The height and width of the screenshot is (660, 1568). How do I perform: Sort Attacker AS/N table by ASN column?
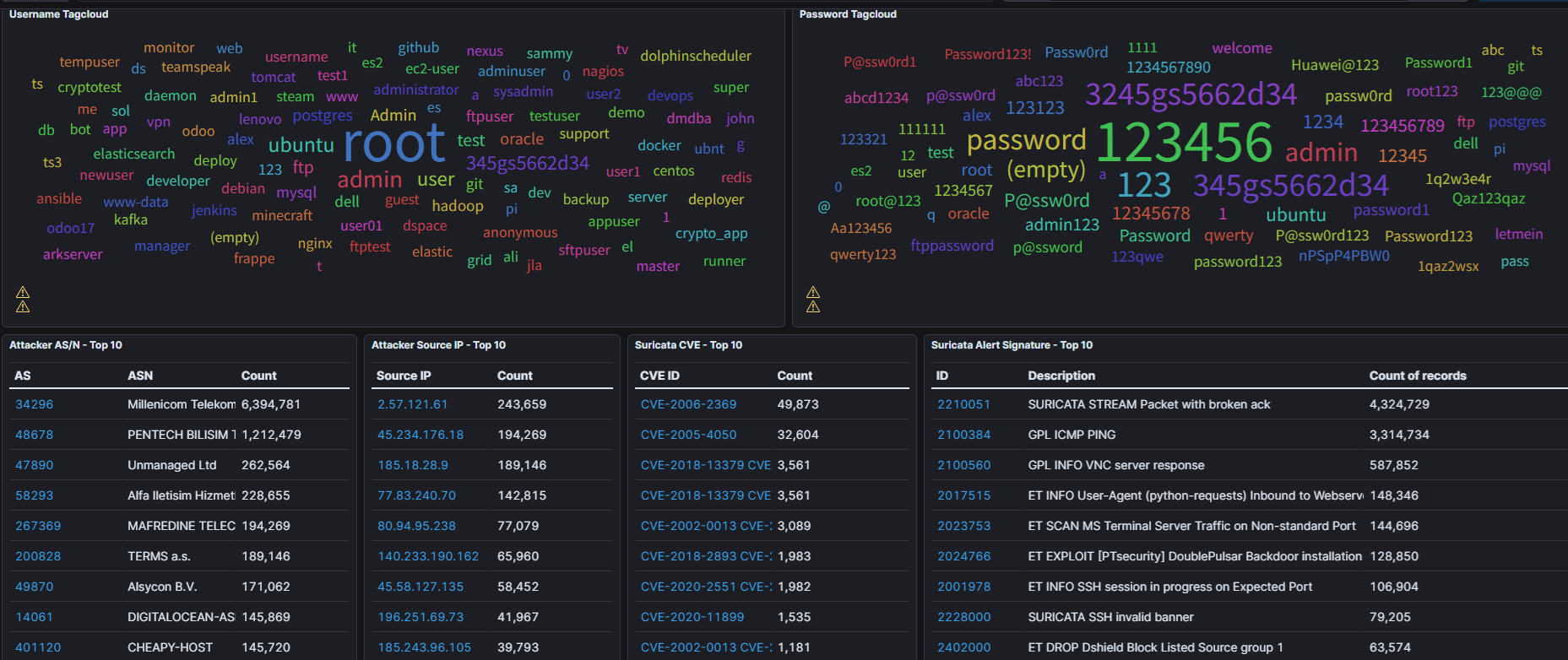(x=140, y=376)
